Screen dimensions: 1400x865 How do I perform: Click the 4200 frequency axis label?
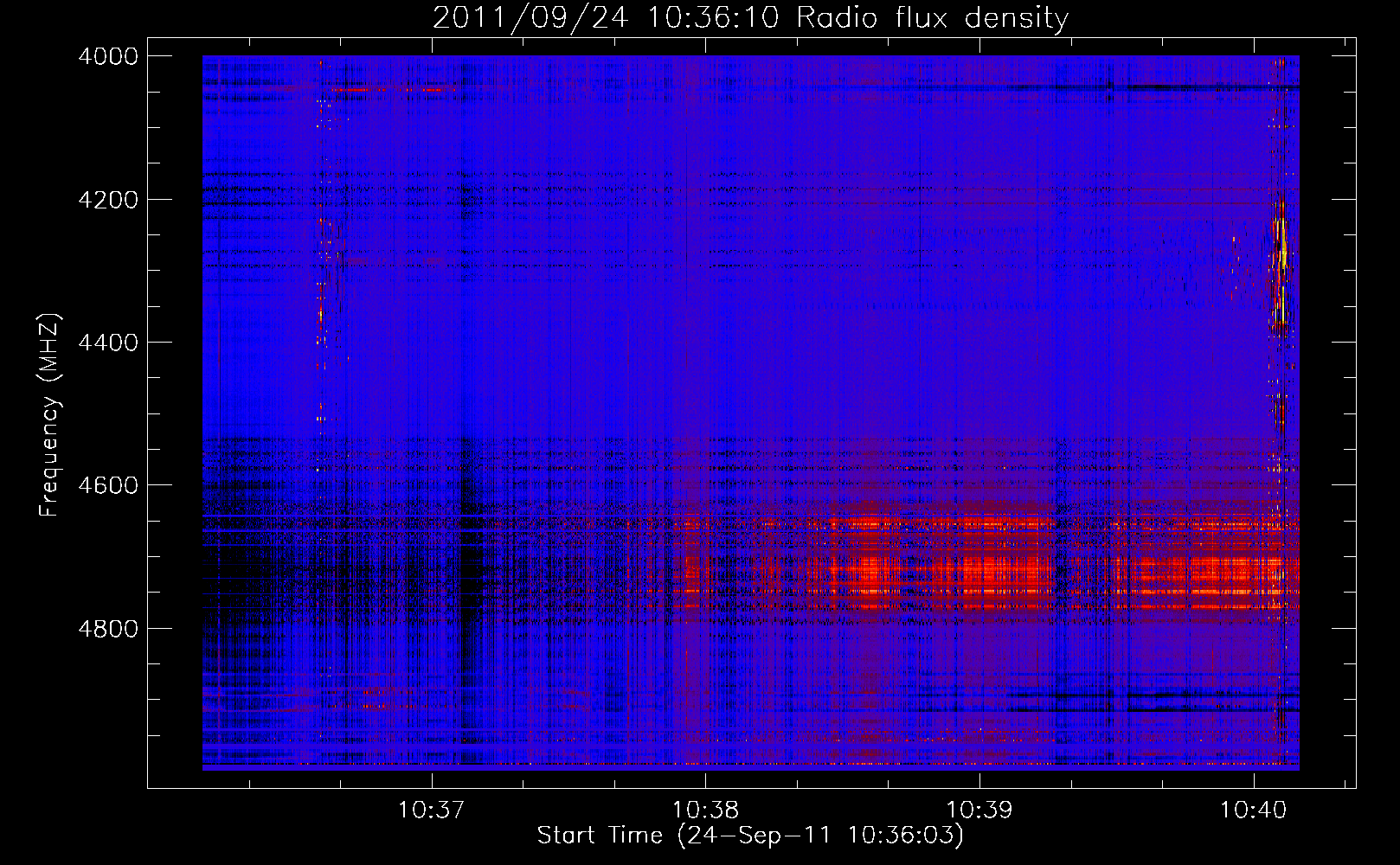point(108,200)
